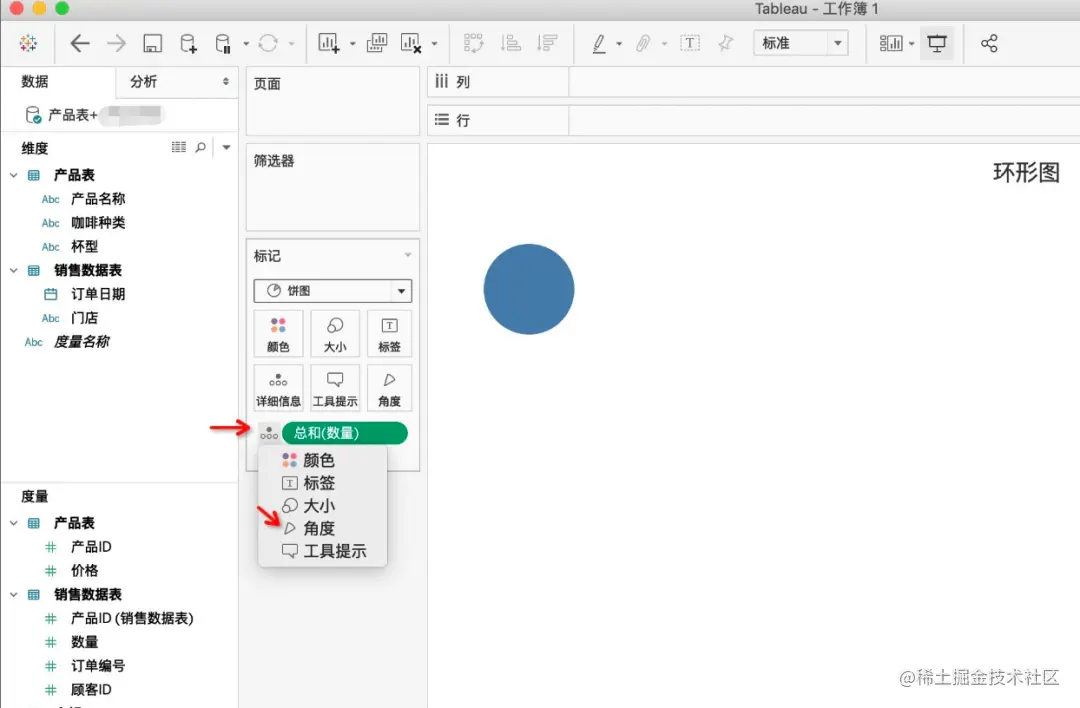This screenshot has width=1080, height=708.
Task: Open the new worksheet dropdown arrow
Action: coord(353,44)
